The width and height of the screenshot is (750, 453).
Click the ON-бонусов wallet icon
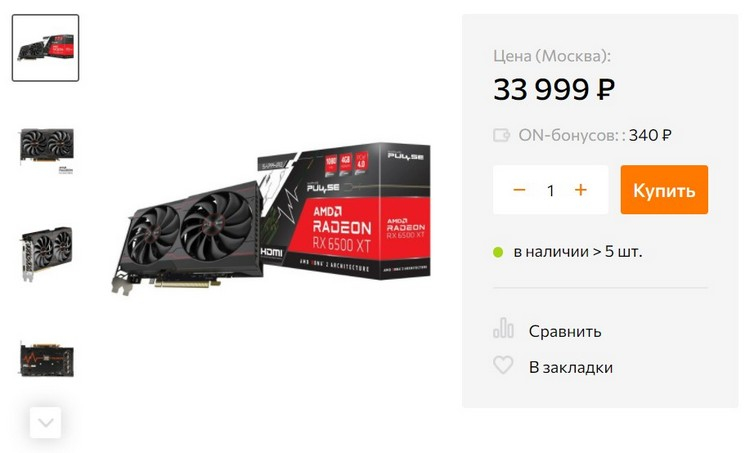(x=501, y=135)
